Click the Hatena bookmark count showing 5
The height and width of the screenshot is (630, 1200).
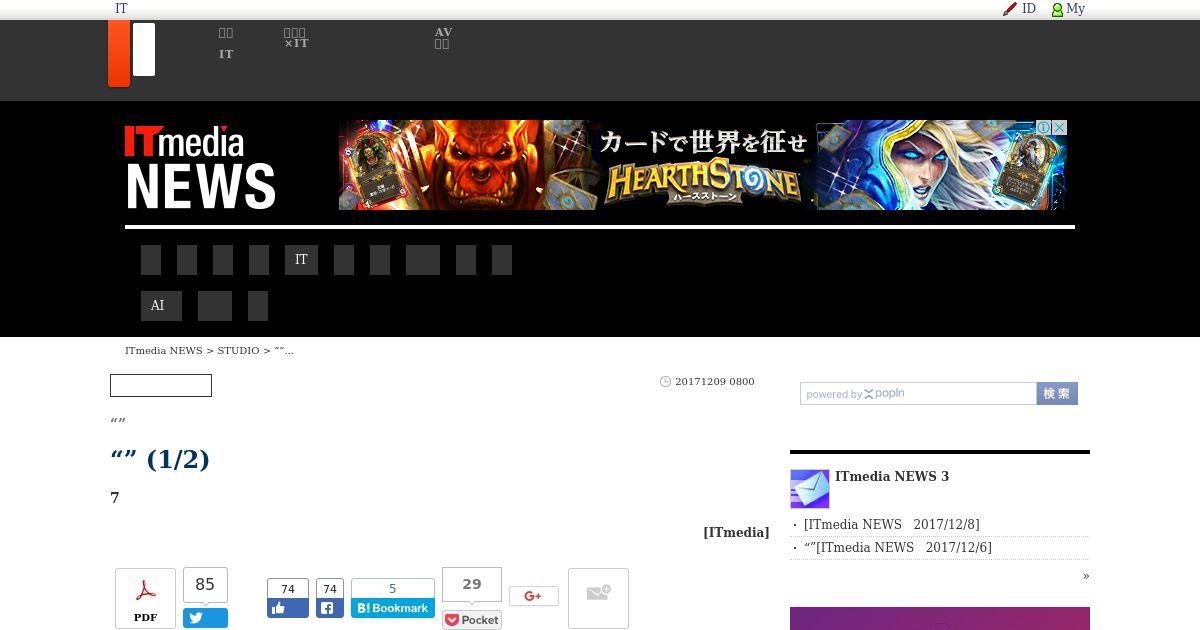pos(393,589)
